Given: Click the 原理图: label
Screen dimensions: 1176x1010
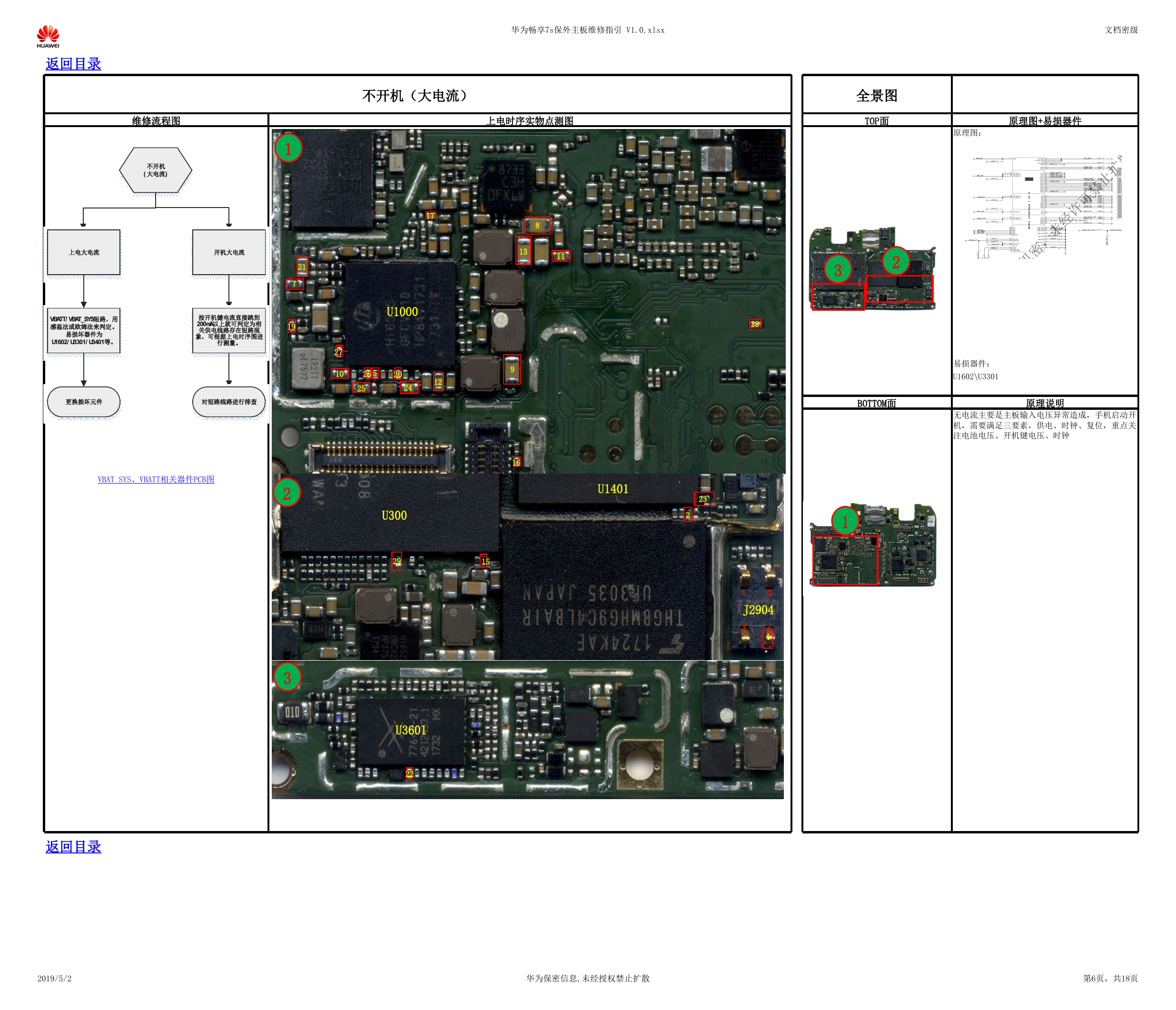Looking at the screenshot, I should (967, 132).
